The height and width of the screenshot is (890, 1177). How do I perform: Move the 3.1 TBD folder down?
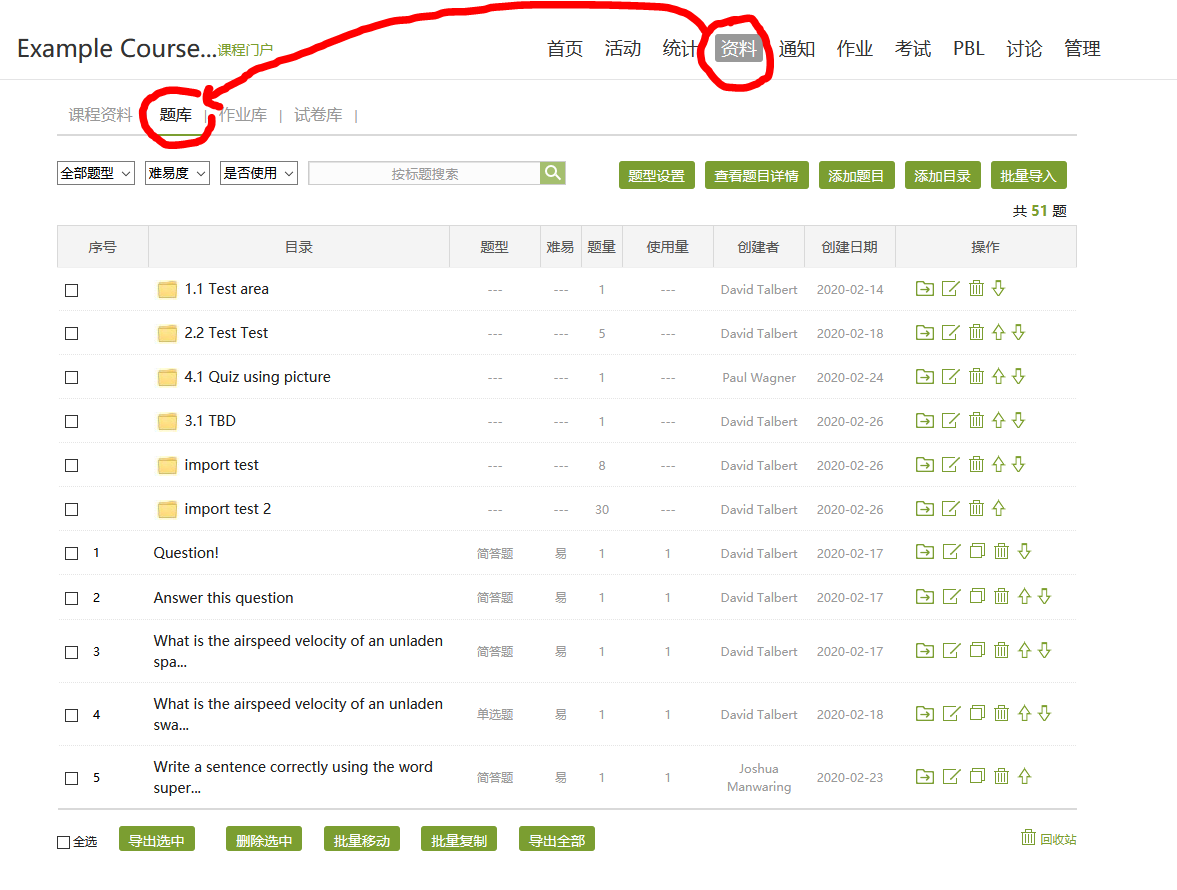(x=1019, y=421)
